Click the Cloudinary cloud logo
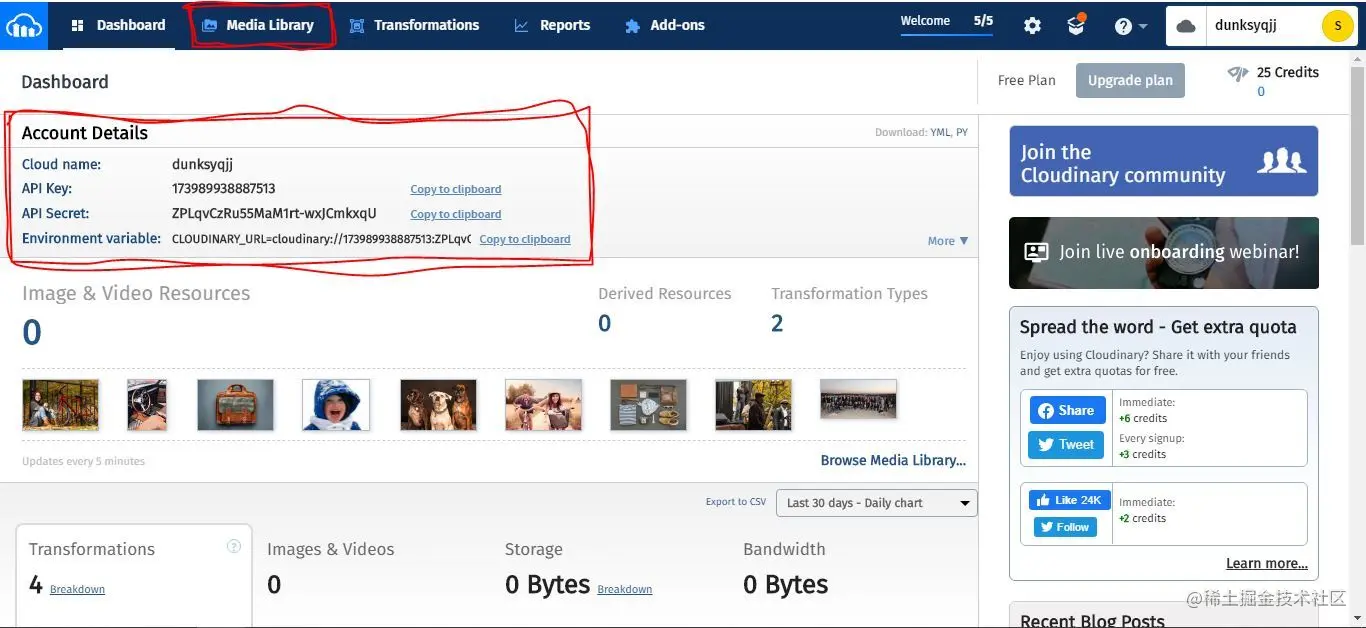 tap(24, 25)
